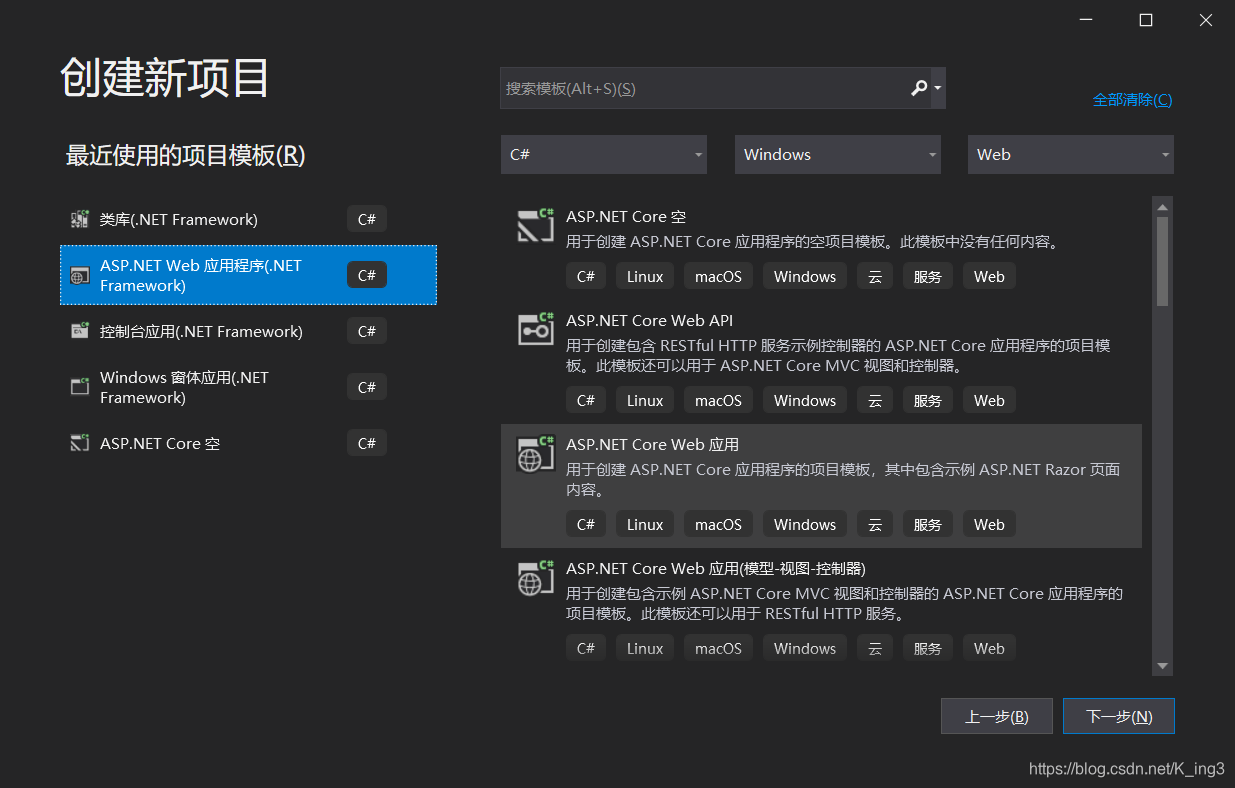Click the Windows 窗体应用 template icon
The width and height of the screenshot is (1235, 788).
click(80, 387)
